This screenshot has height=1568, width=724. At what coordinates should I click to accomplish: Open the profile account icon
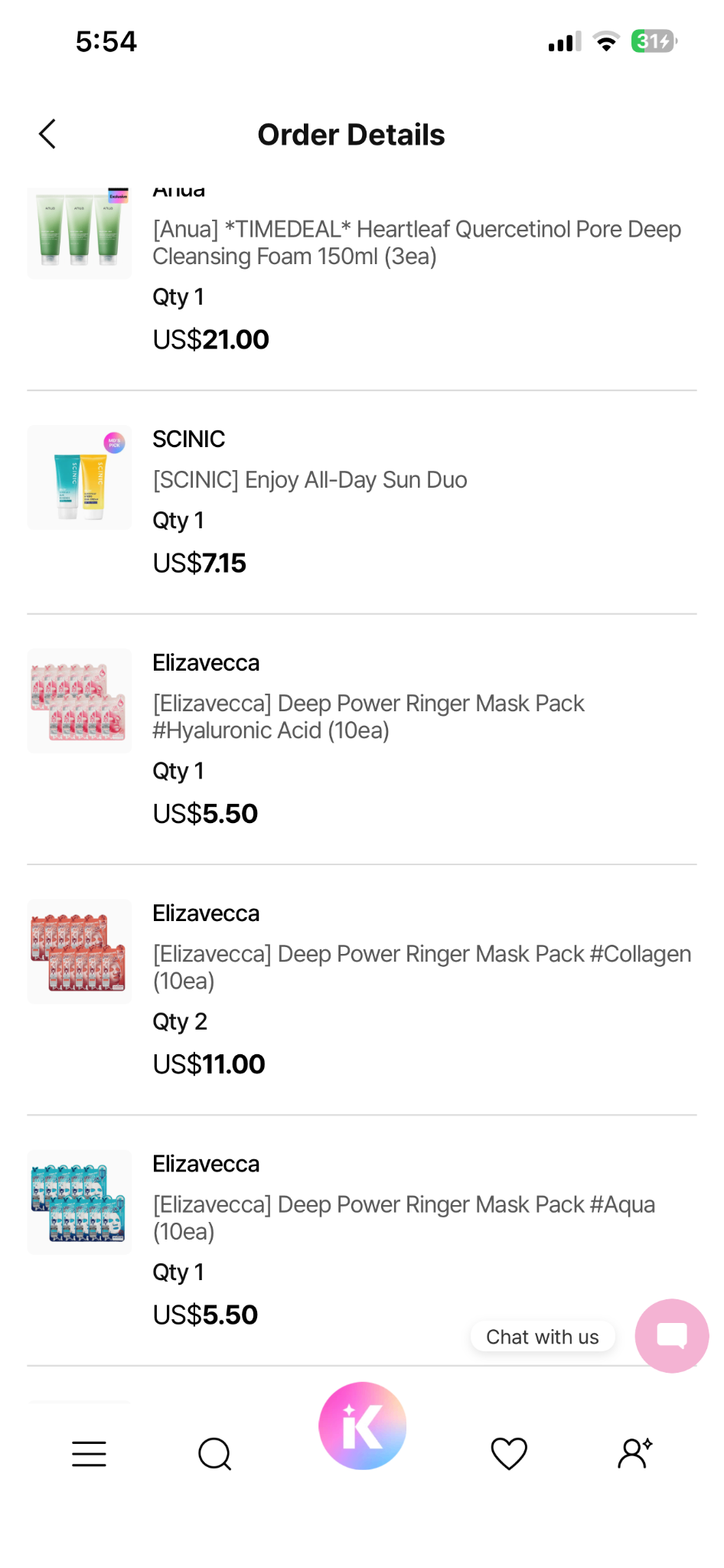coord(634,1452)
